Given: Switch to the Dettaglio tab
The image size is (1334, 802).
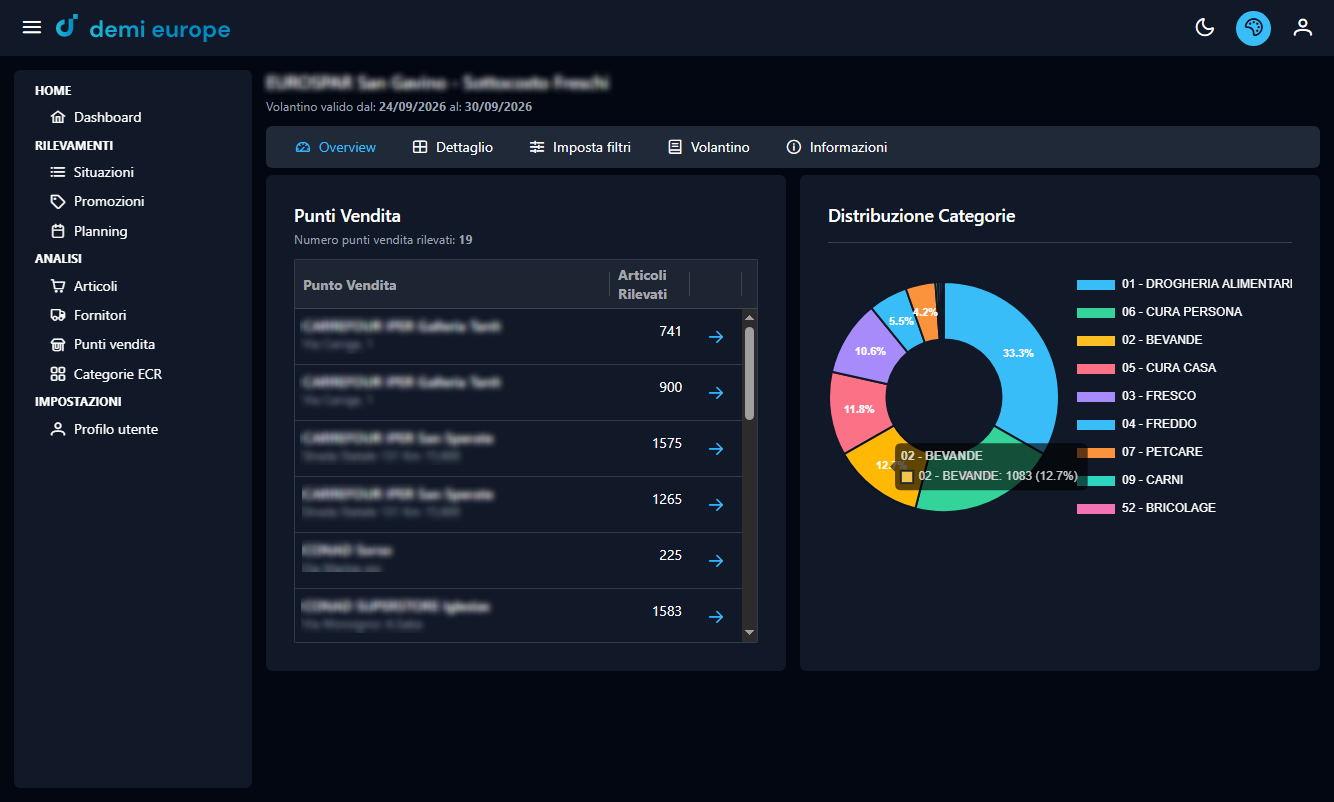Looking at the screenshot, I should click(x=453, y=147).
